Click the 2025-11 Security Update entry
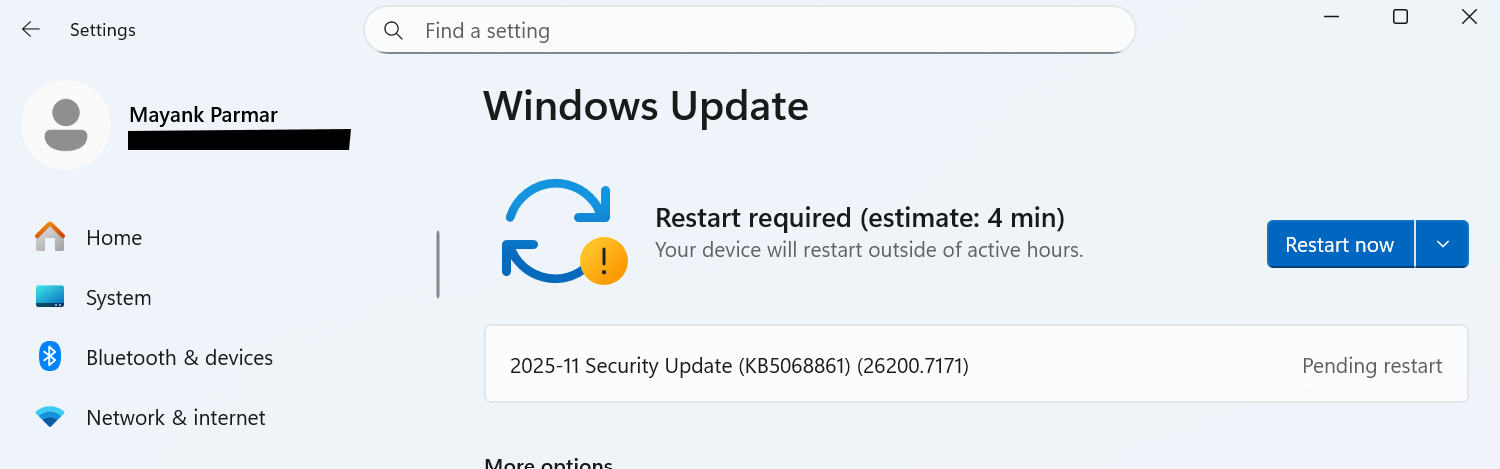 (x=739, y=366)
